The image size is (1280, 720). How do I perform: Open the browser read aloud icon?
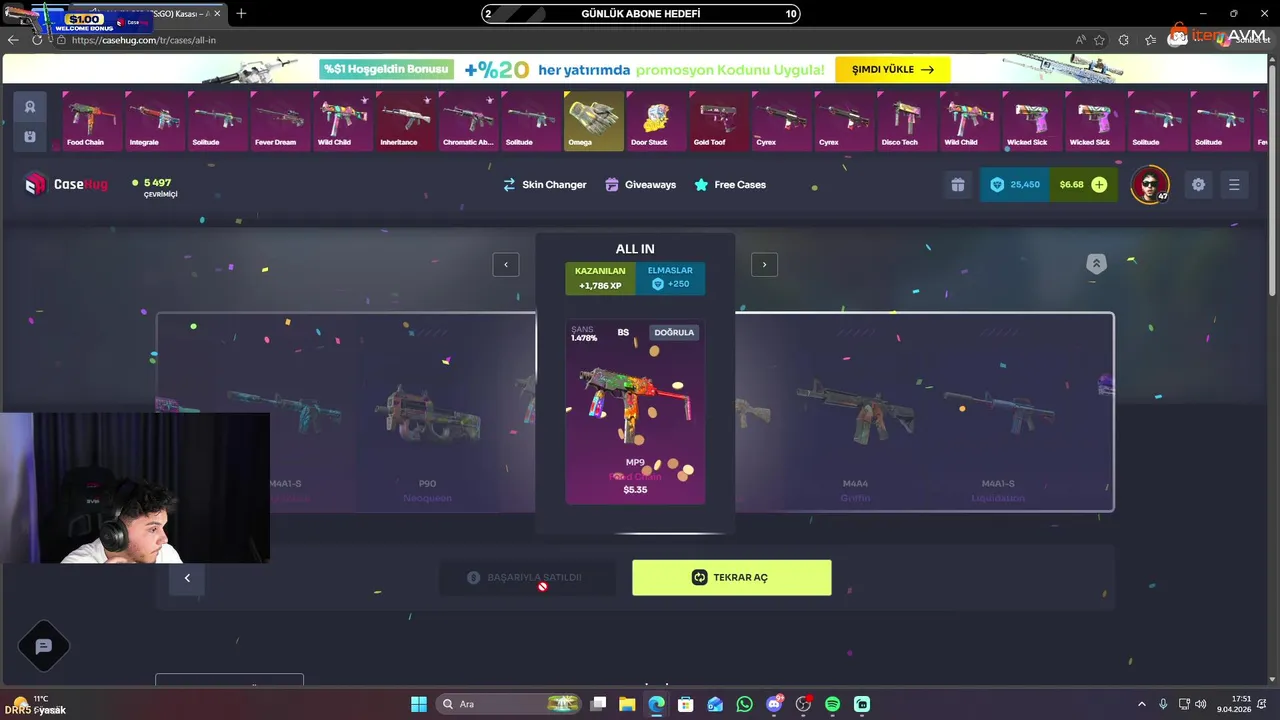pos(1081,40)
